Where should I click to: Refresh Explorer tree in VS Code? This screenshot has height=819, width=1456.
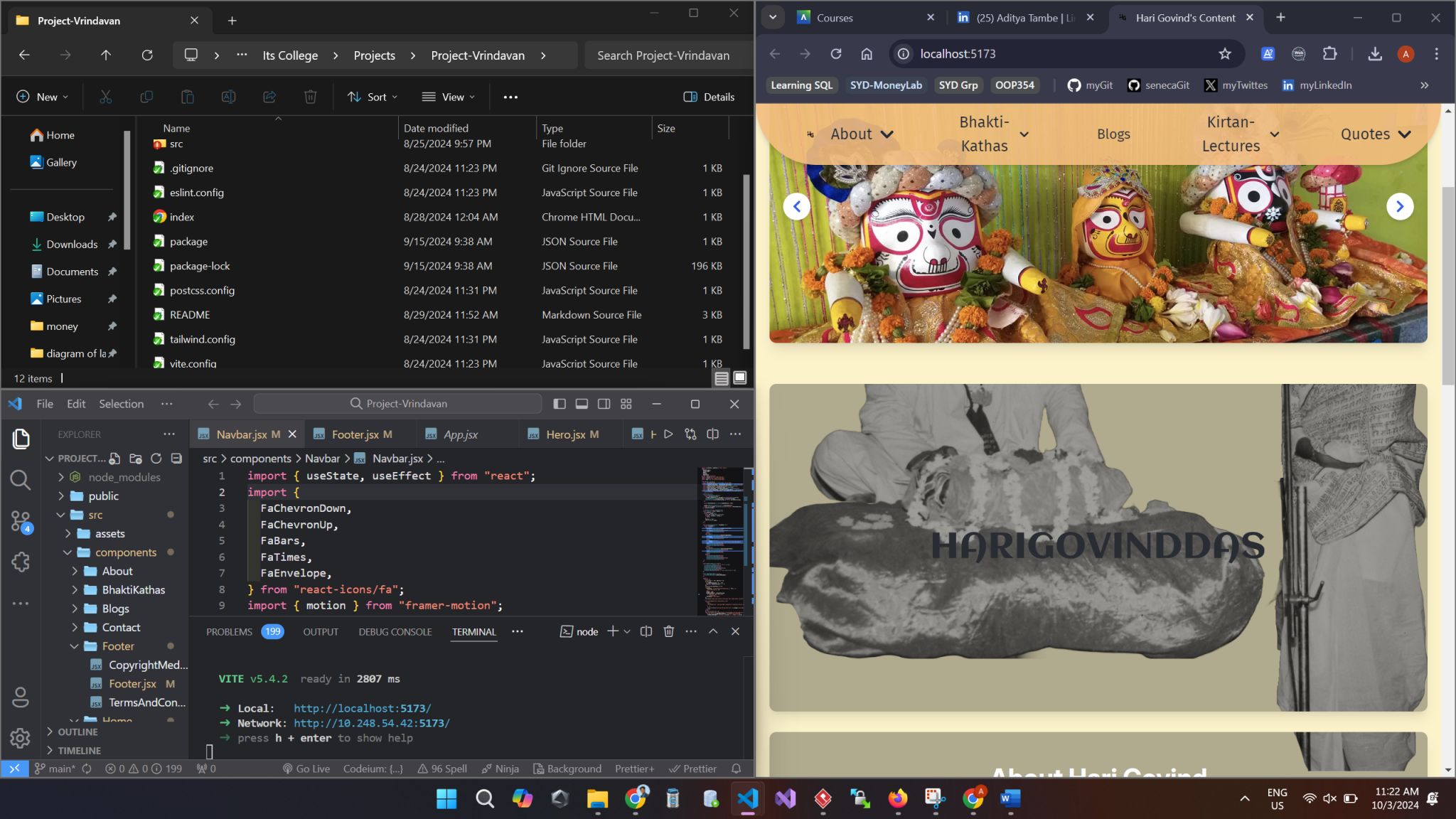pyautogui.click(x=156, y=459)
